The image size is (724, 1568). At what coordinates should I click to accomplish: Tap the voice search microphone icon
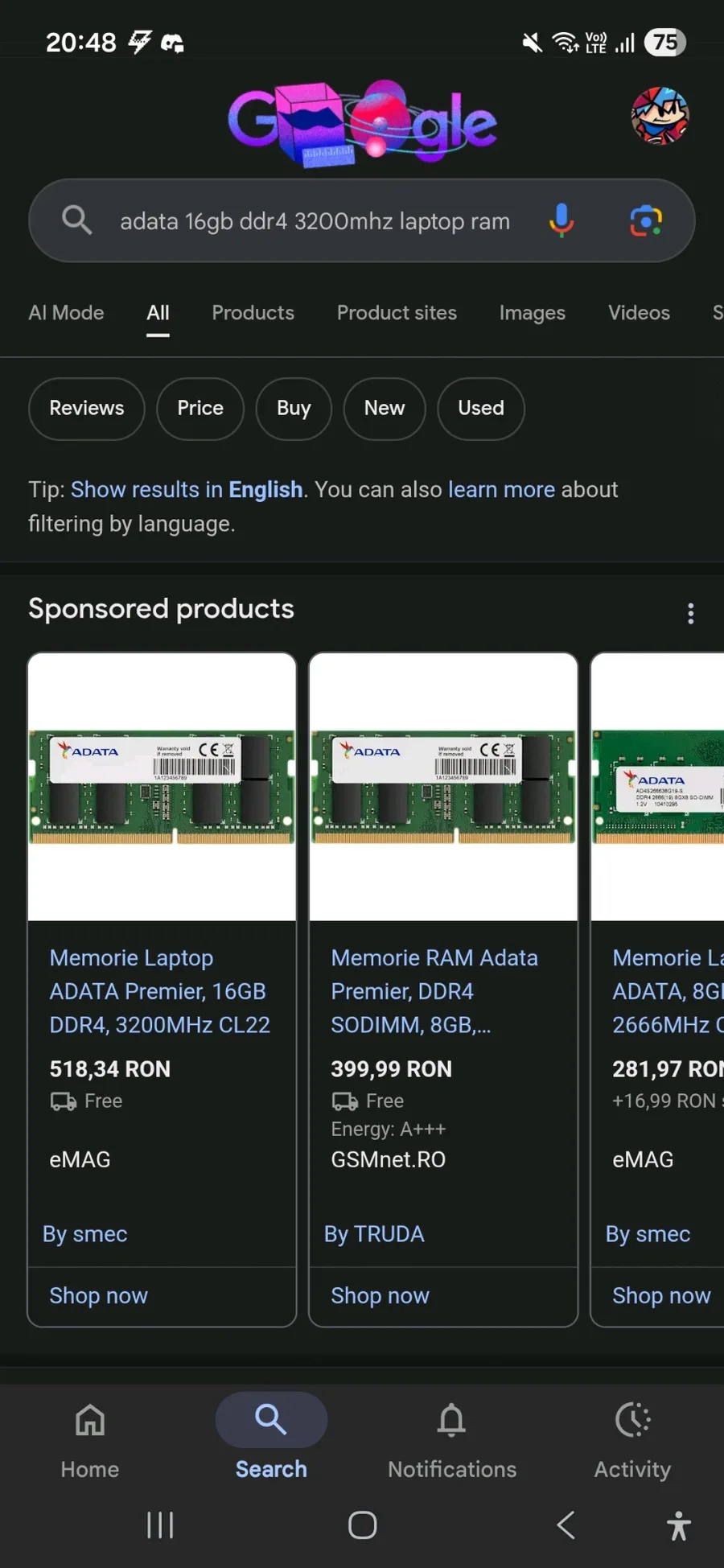pos(562,220)
